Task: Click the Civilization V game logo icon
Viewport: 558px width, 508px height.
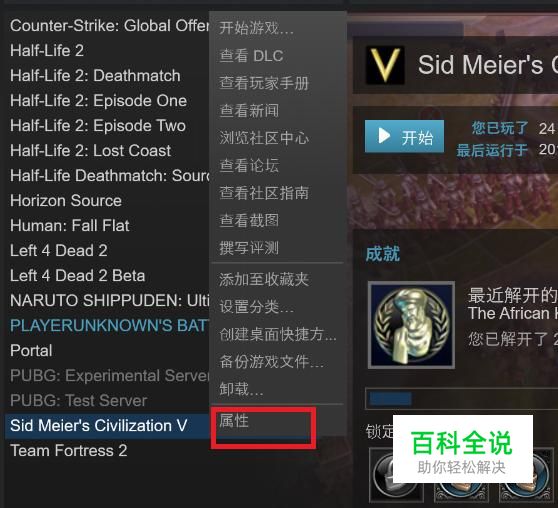Action: click(385, 65)
